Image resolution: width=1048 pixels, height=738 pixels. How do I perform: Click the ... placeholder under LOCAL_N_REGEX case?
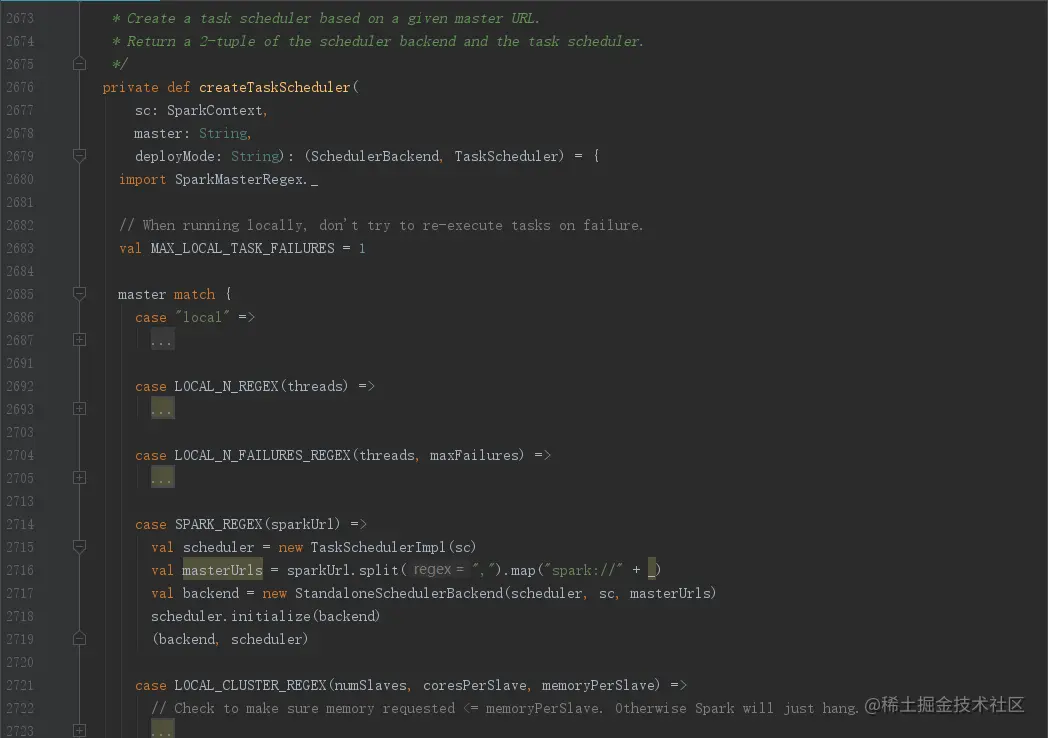161,408
